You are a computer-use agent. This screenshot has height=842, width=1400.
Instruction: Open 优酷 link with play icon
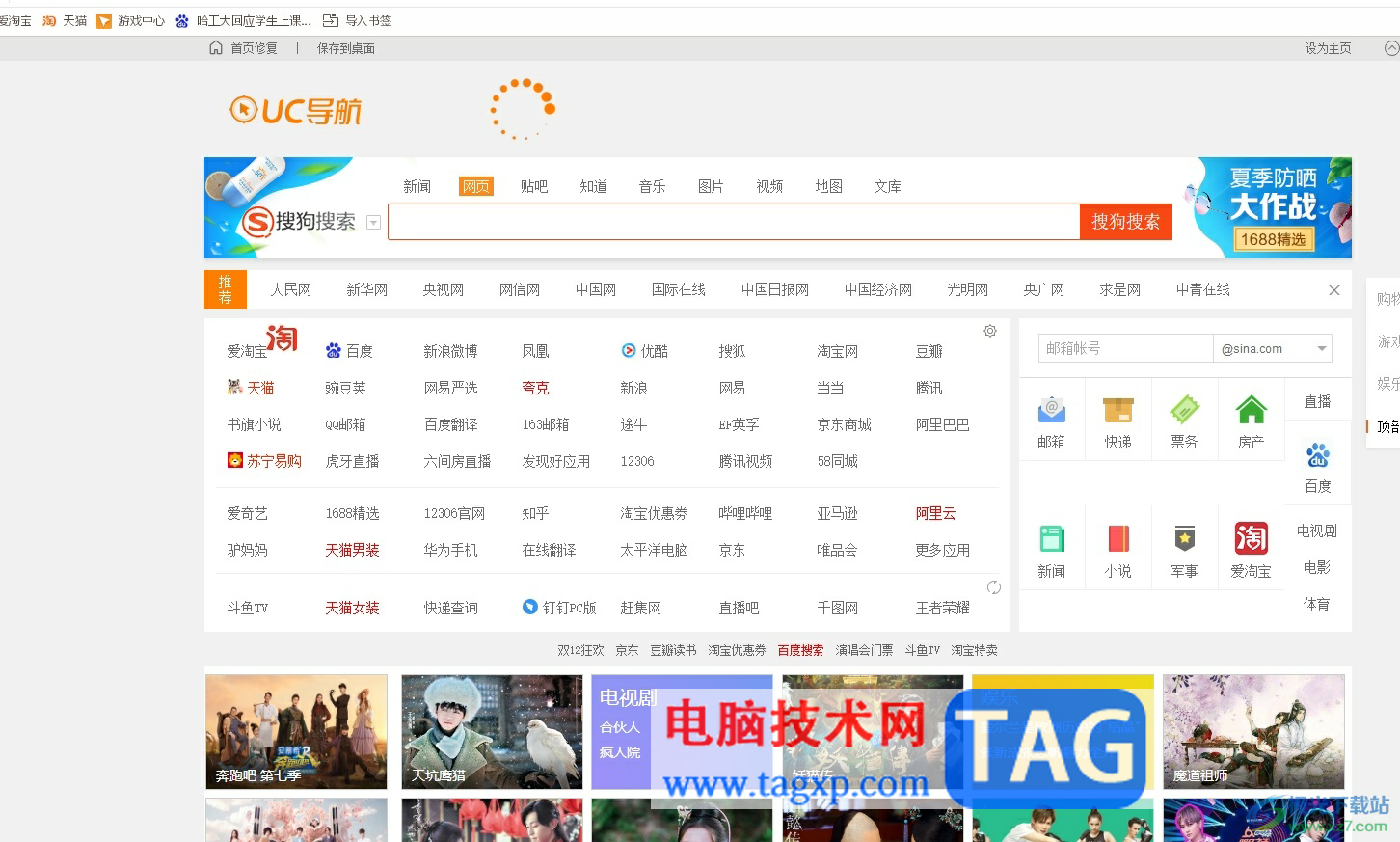[644, 351]
